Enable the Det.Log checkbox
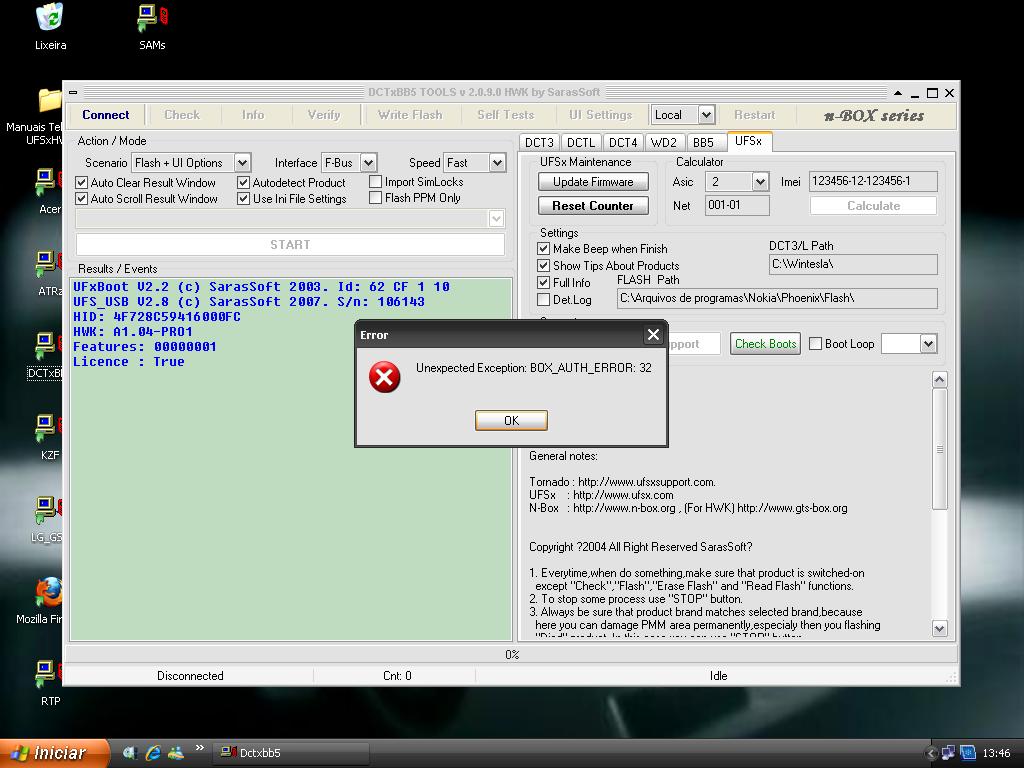 (543, 300)
